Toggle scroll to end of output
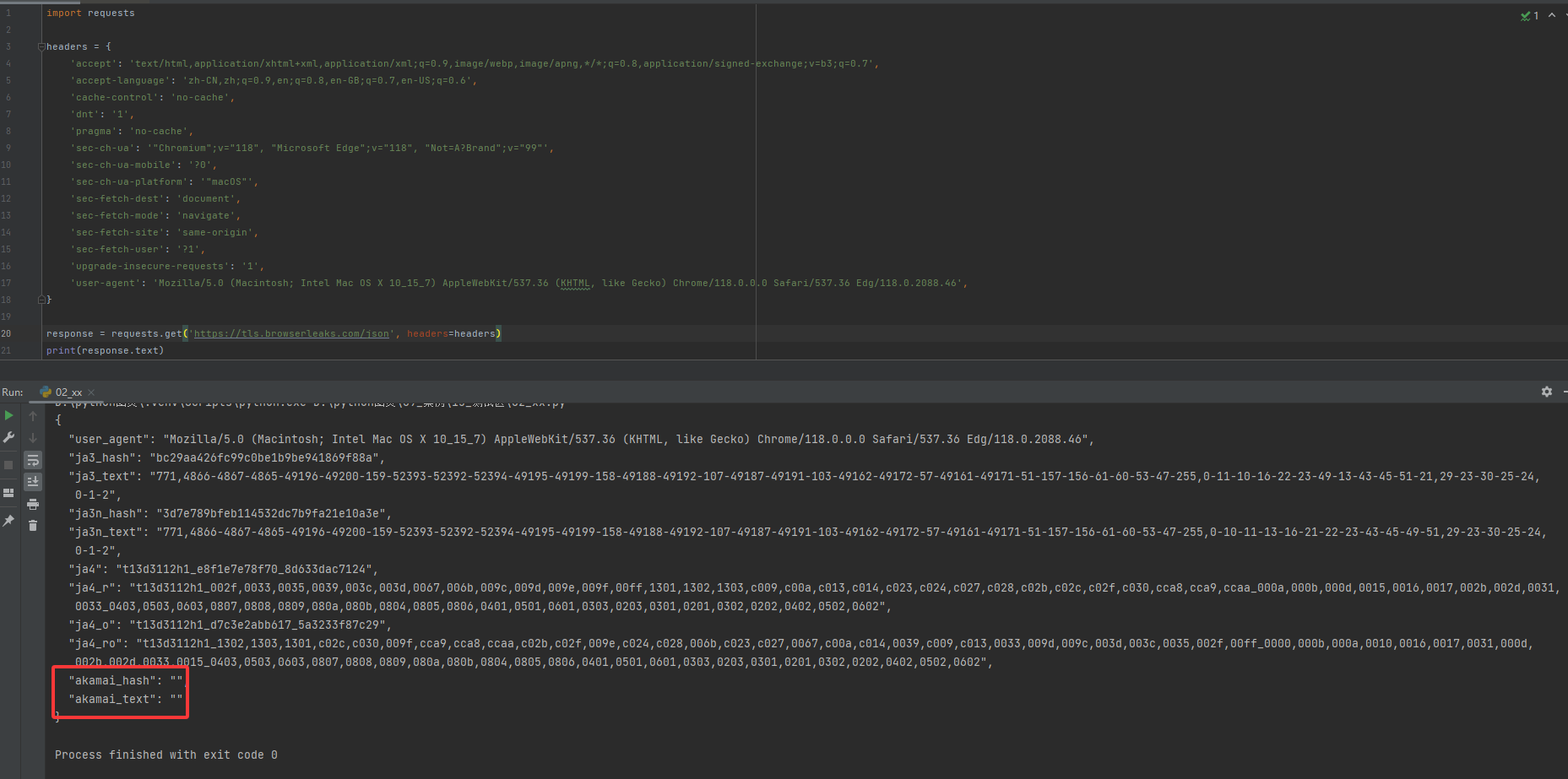Screen dimensions: 1568x779 (x=33, y=481)
